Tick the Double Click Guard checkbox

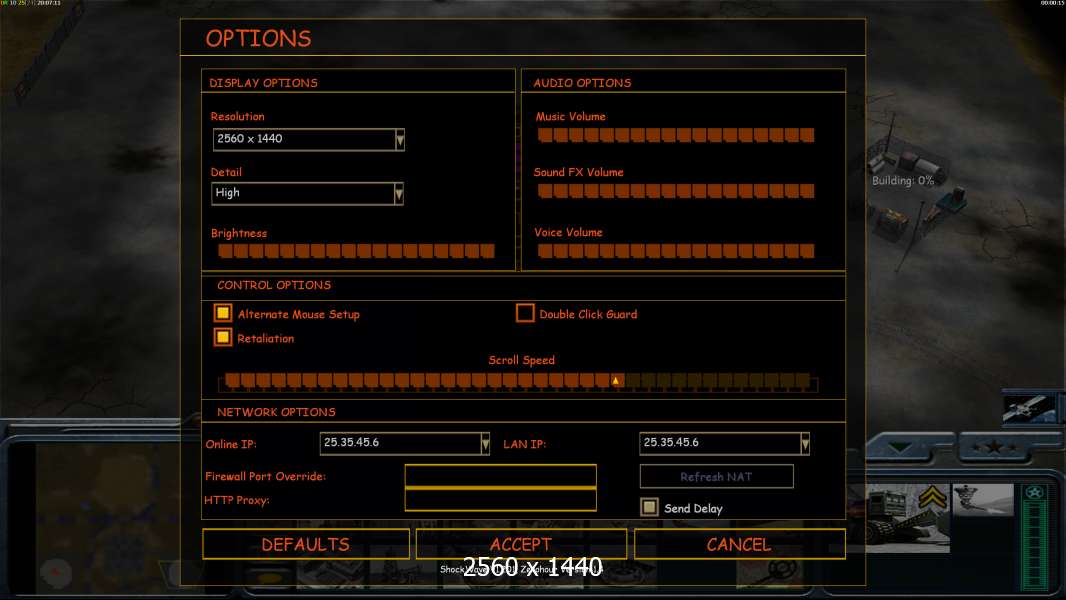point(525,313)
